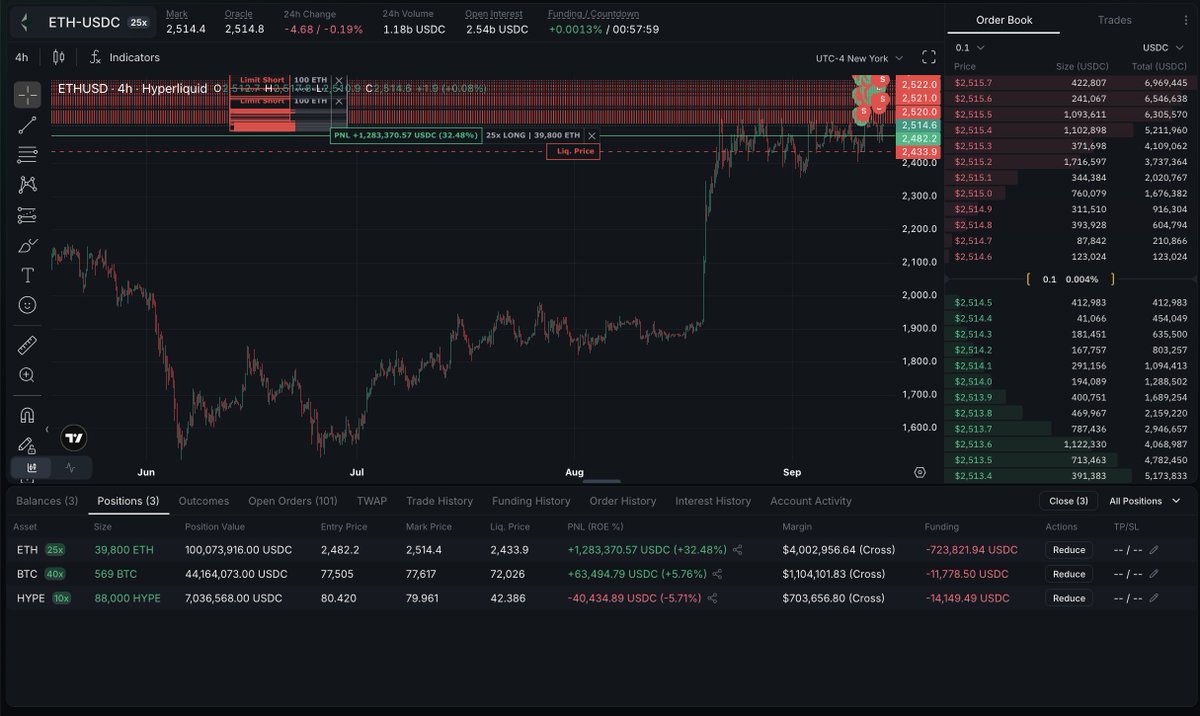This screenshot has height=716, width=1200.
Task: Edit TP/SL for the HYPE position
Action: point(1154,598)
